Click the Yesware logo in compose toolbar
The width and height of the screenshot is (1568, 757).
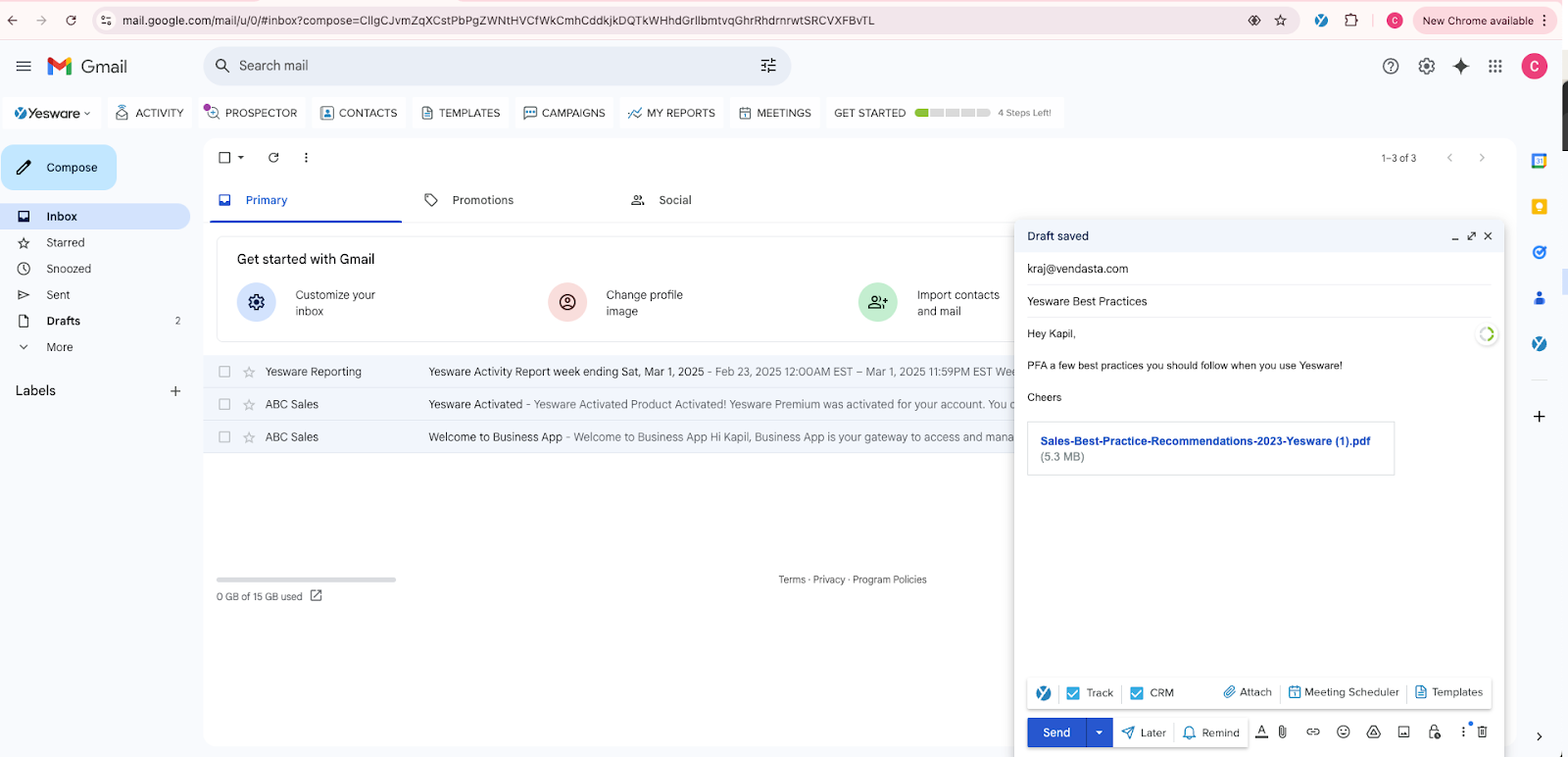1044,693
